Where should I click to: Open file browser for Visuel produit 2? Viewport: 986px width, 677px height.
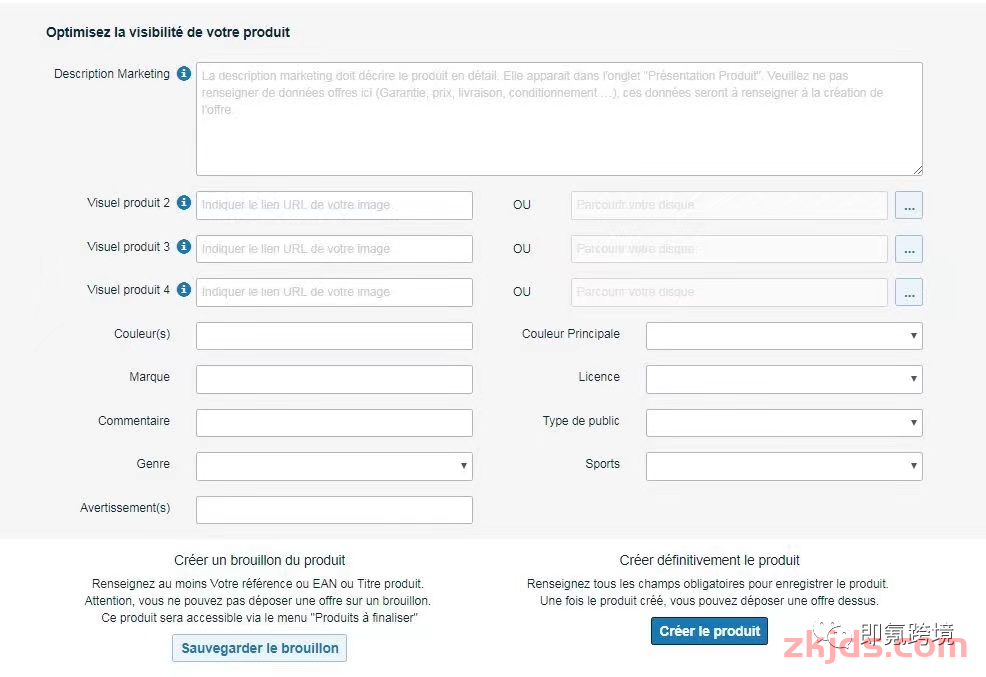(909, 206)
